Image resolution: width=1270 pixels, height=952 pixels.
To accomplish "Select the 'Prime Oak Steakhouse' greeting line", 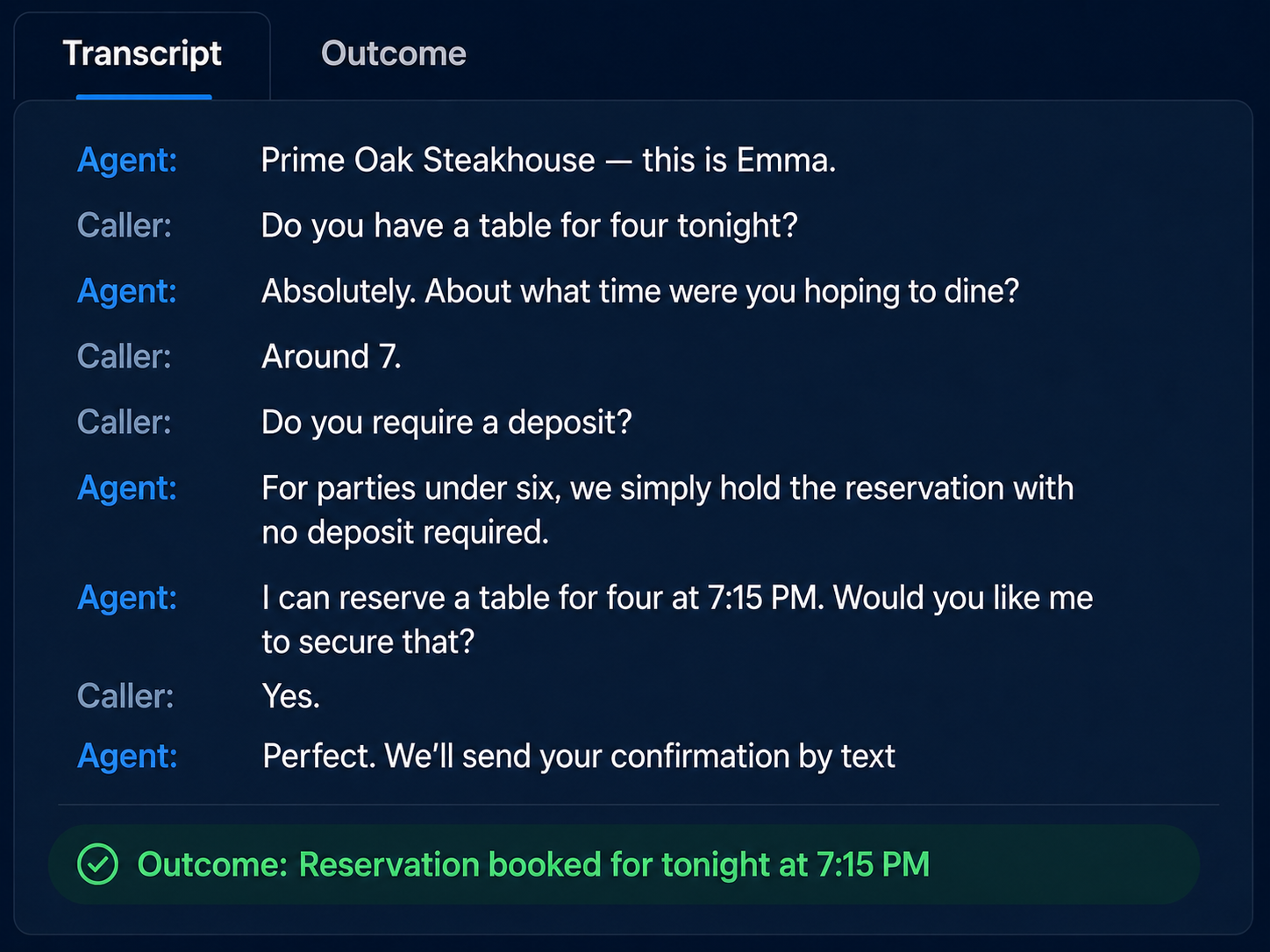I will [549, 160].
